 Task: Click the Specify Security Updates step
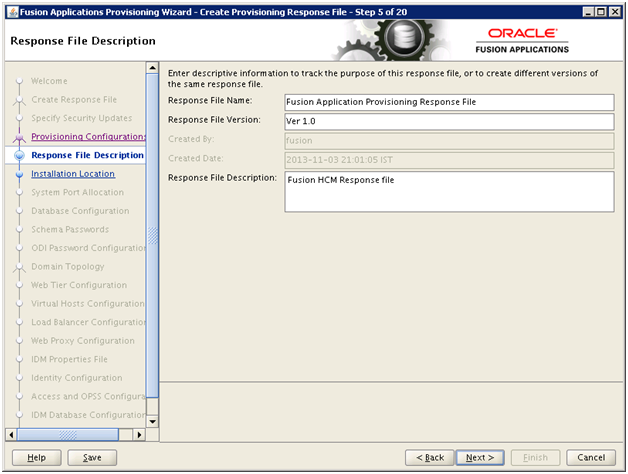click(x=82, y=118)
